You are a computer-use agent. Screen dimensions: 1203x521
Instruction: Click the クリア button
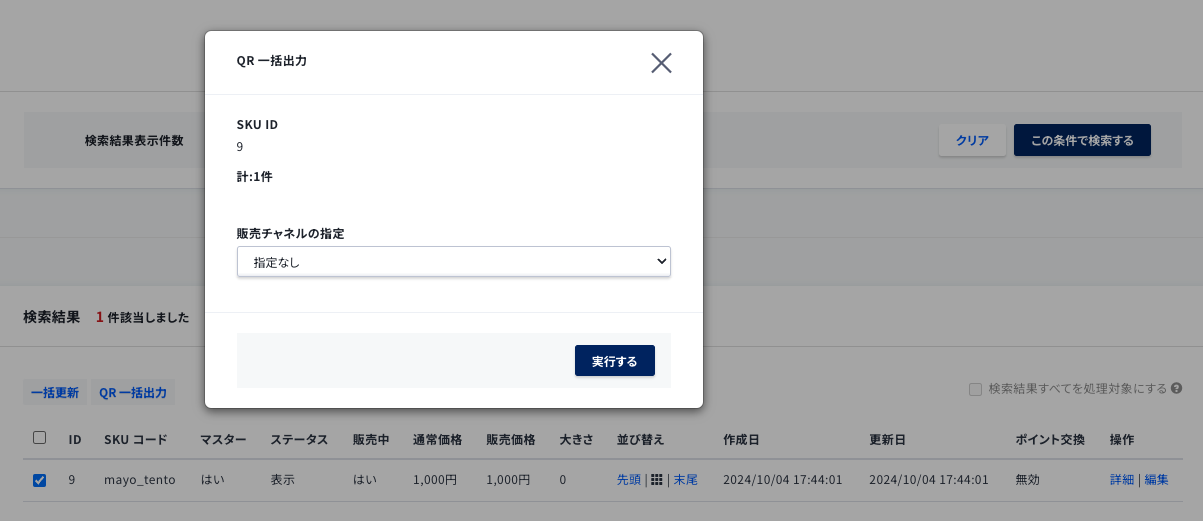coord(972,141)
